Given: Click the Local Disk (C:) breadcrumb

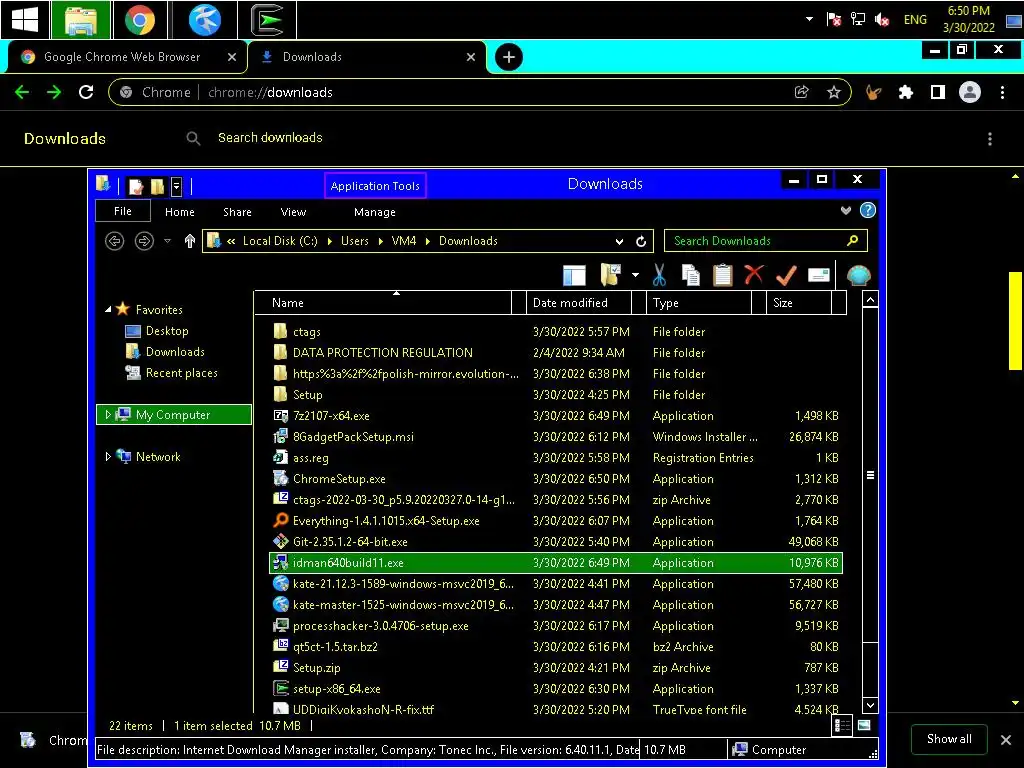Looking at the screenshot, I should tap(280, 241).
